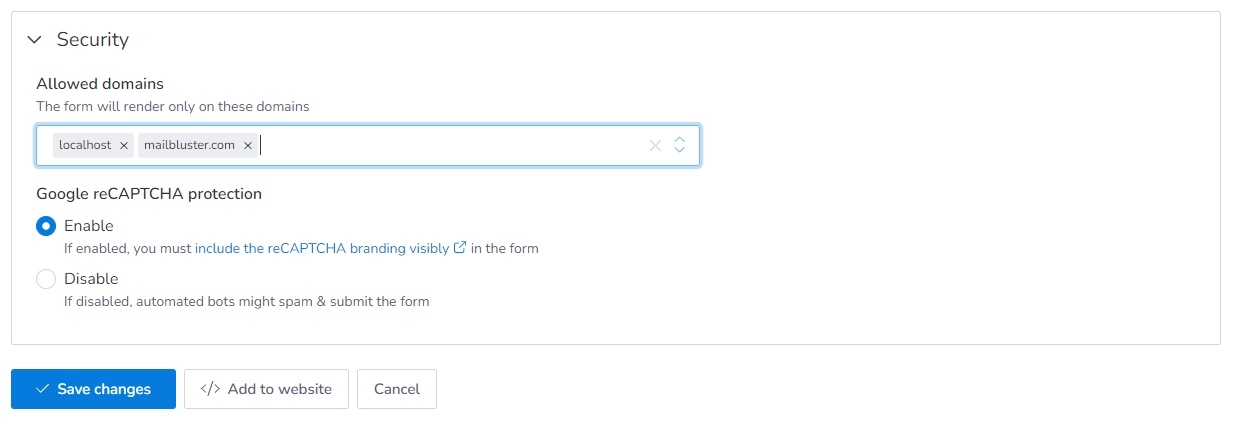The height and width of the screenshot is (426, 1235).
Task: Click the localhost tag text
Action: (85, 145)
